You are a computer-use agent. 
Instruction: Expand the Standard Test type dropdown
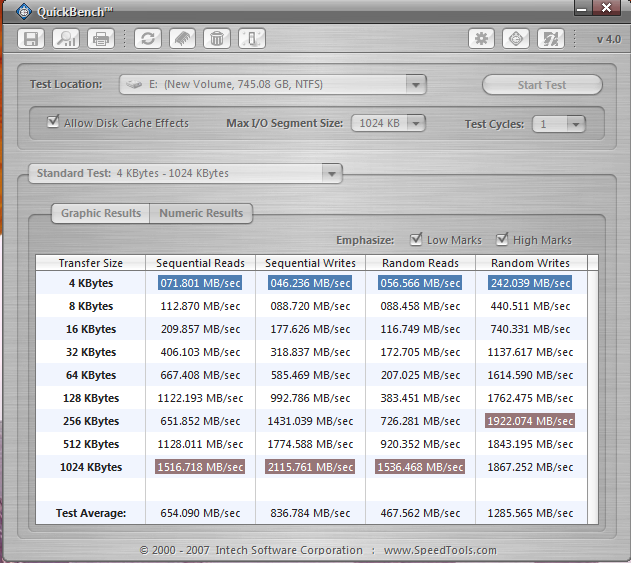pos(332,174)
